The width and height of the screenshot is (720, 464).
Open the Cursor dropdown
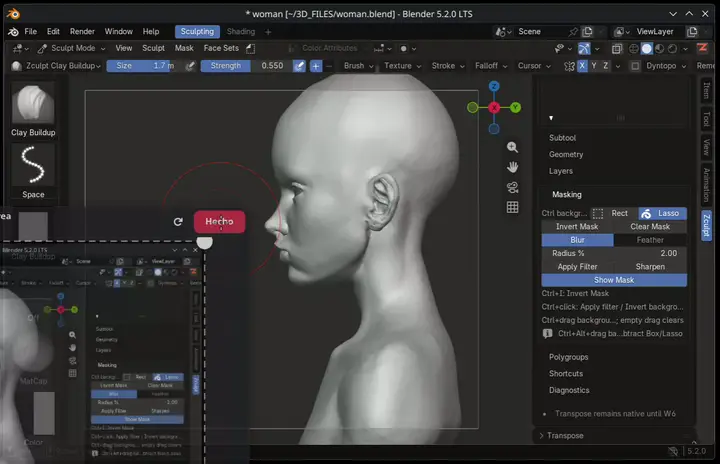(x=534, y=66)
